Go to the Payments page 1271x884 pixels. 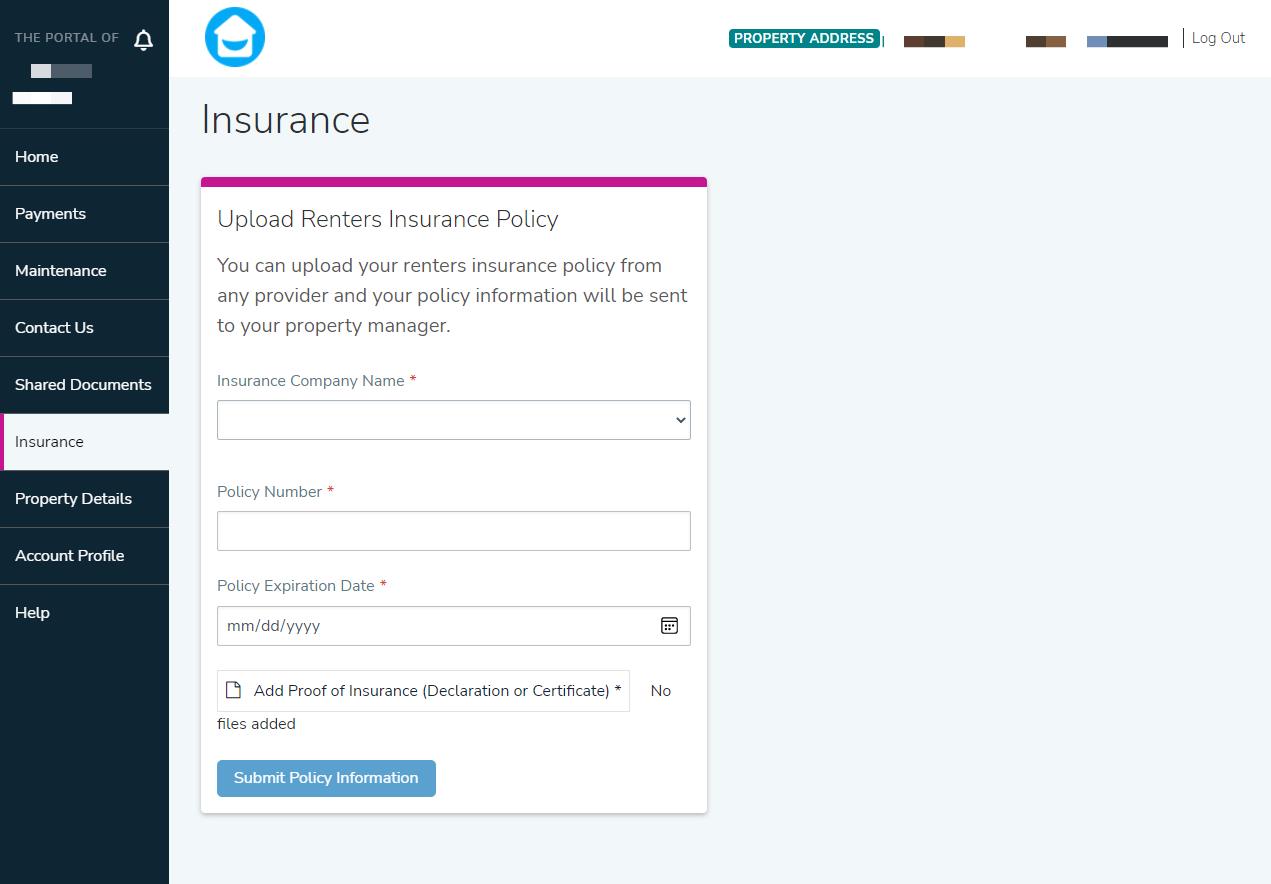click(50, 214)
